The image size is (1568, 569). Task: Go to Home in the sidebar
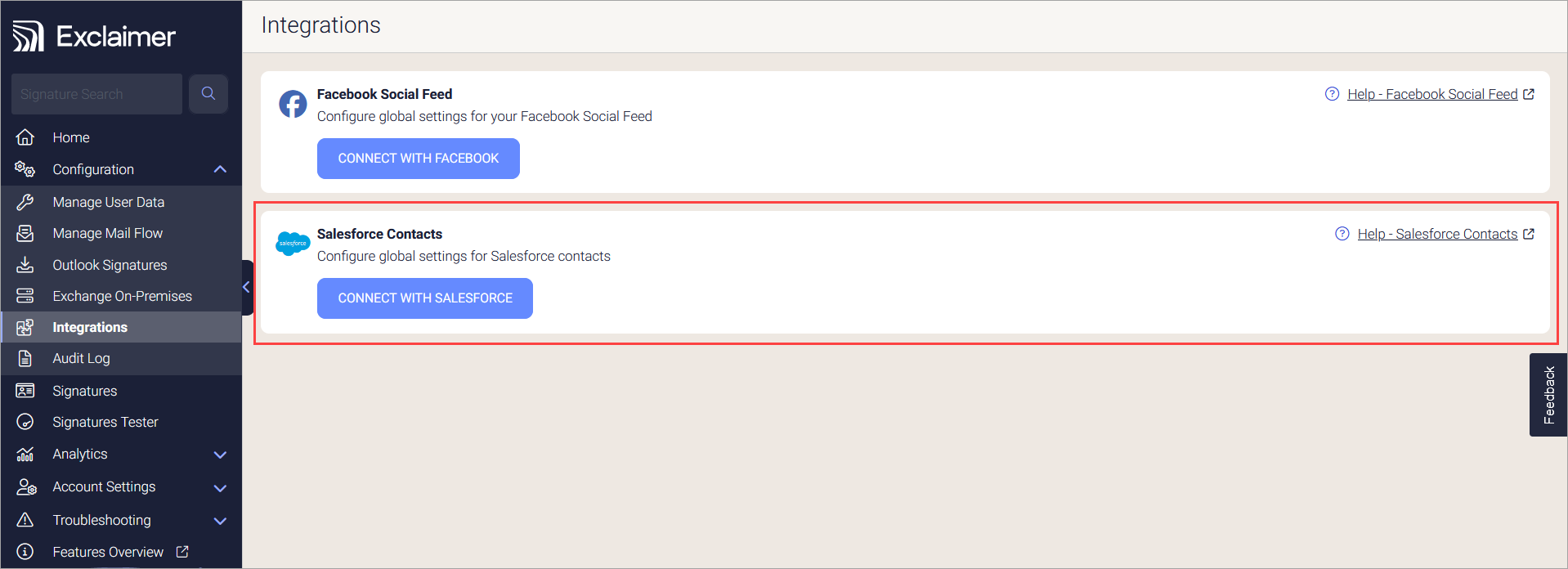click(70, 137)
